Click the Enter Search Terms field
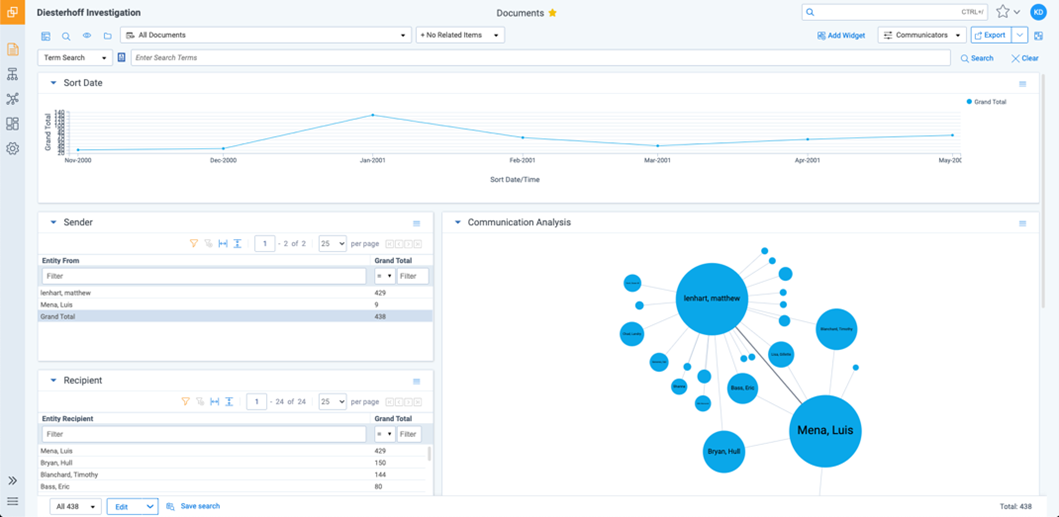1059x517 pixels. 540,58
